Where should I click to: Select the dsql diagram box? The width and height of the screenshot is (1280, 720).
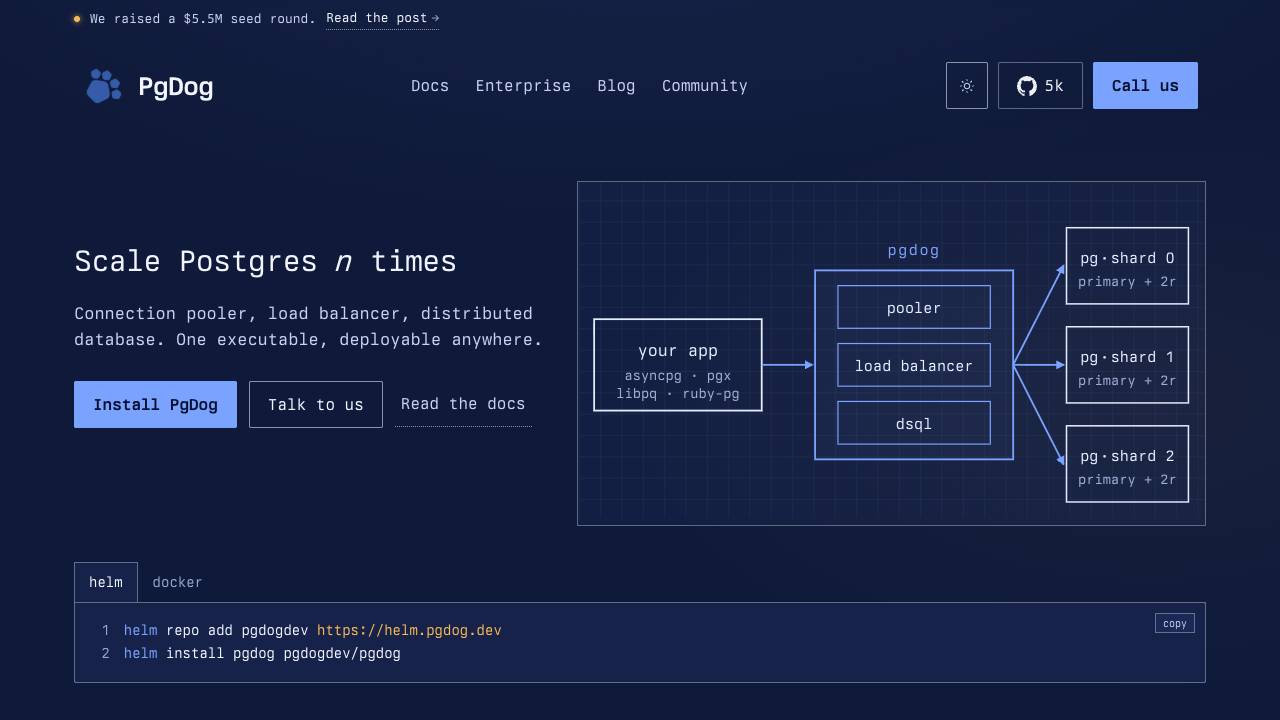point(914,423)
